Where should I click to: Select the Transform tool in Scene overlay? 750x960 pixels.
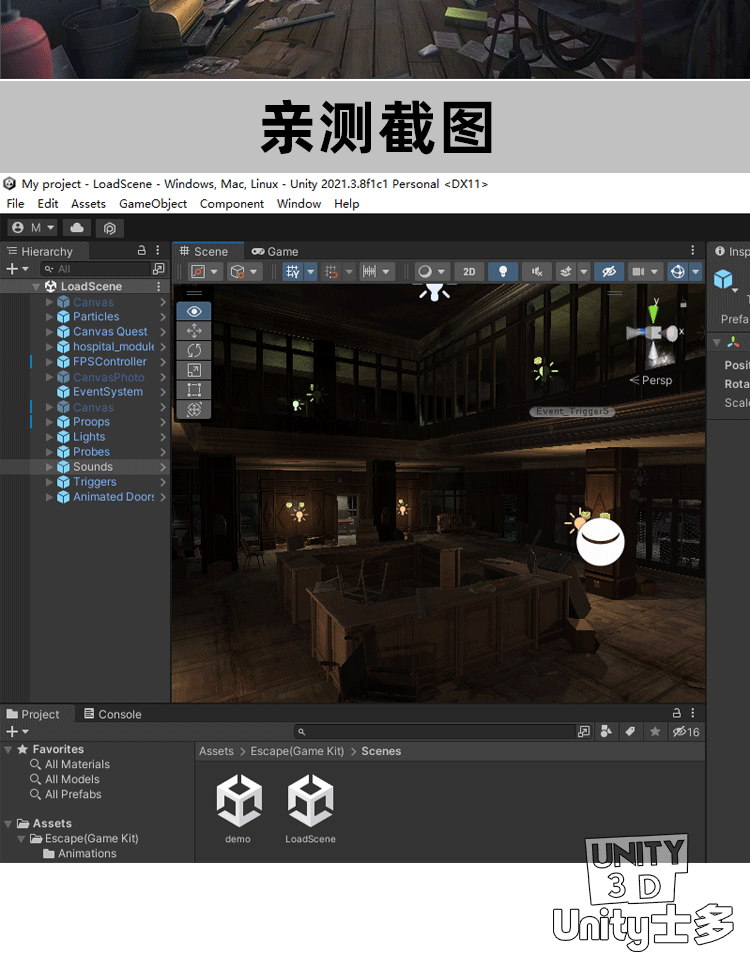point(194,409)
